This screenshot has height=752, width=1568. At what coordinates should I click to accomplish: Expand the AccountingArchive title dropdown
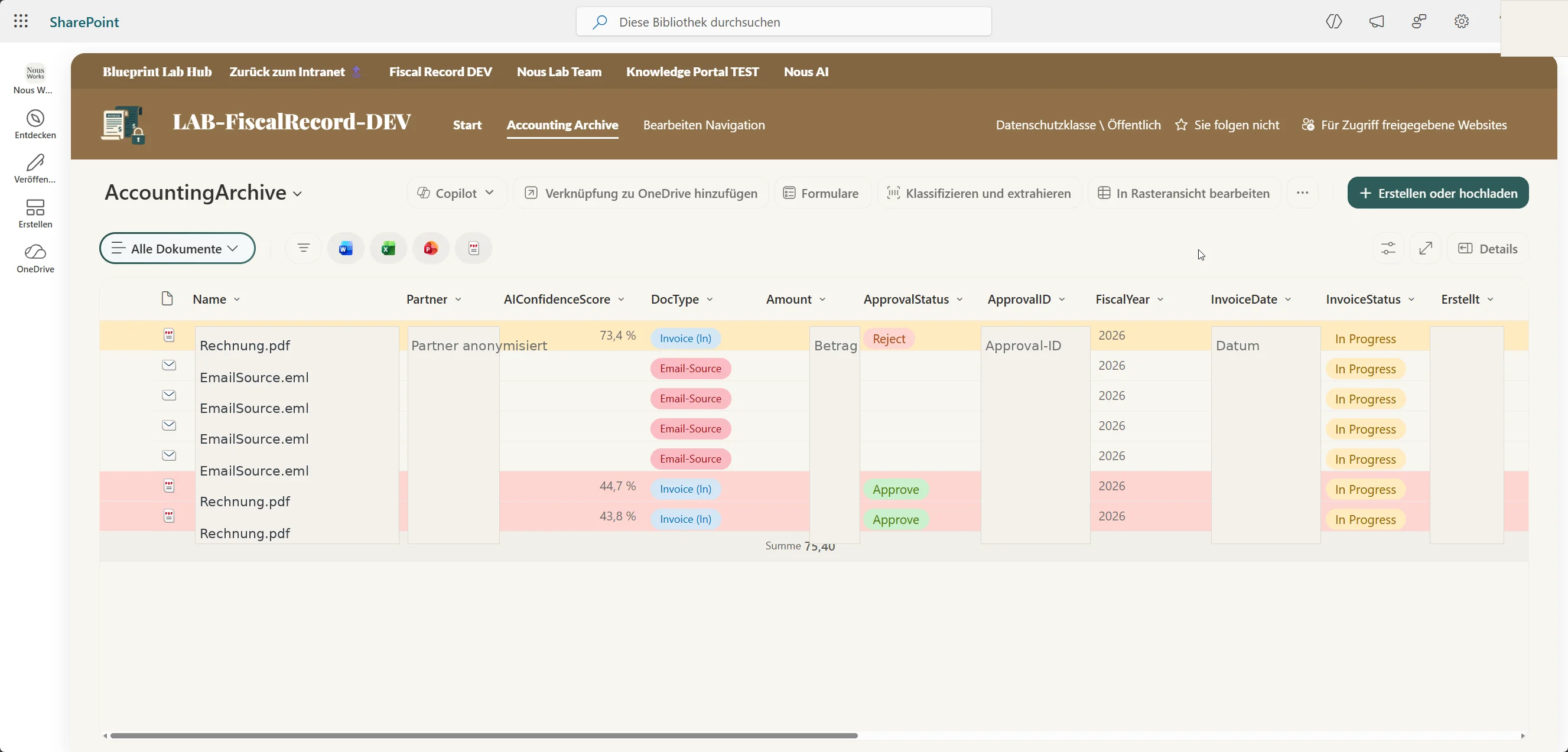[298, 194]
